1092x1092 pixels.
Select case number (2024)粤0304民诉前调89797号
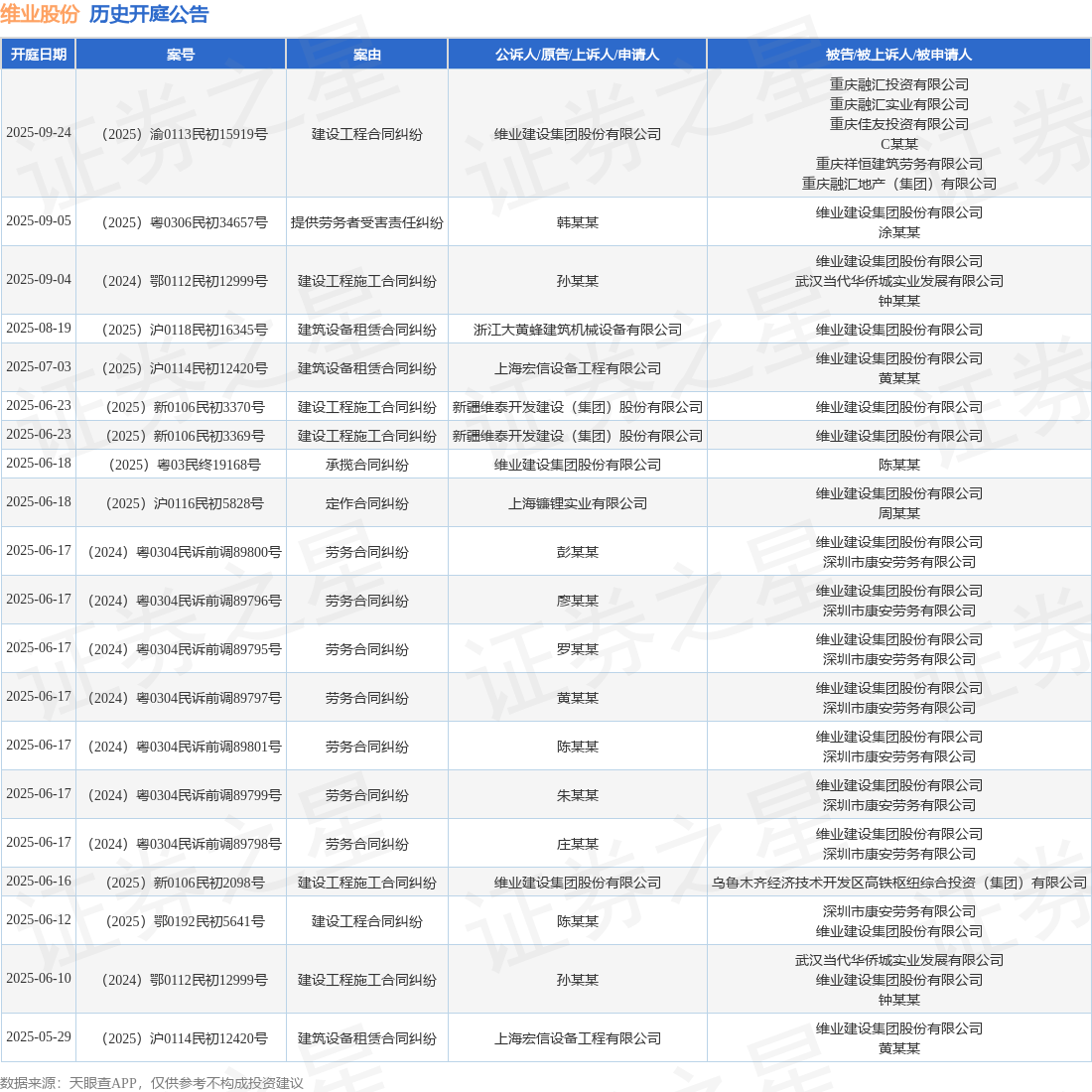pos(185,699)
